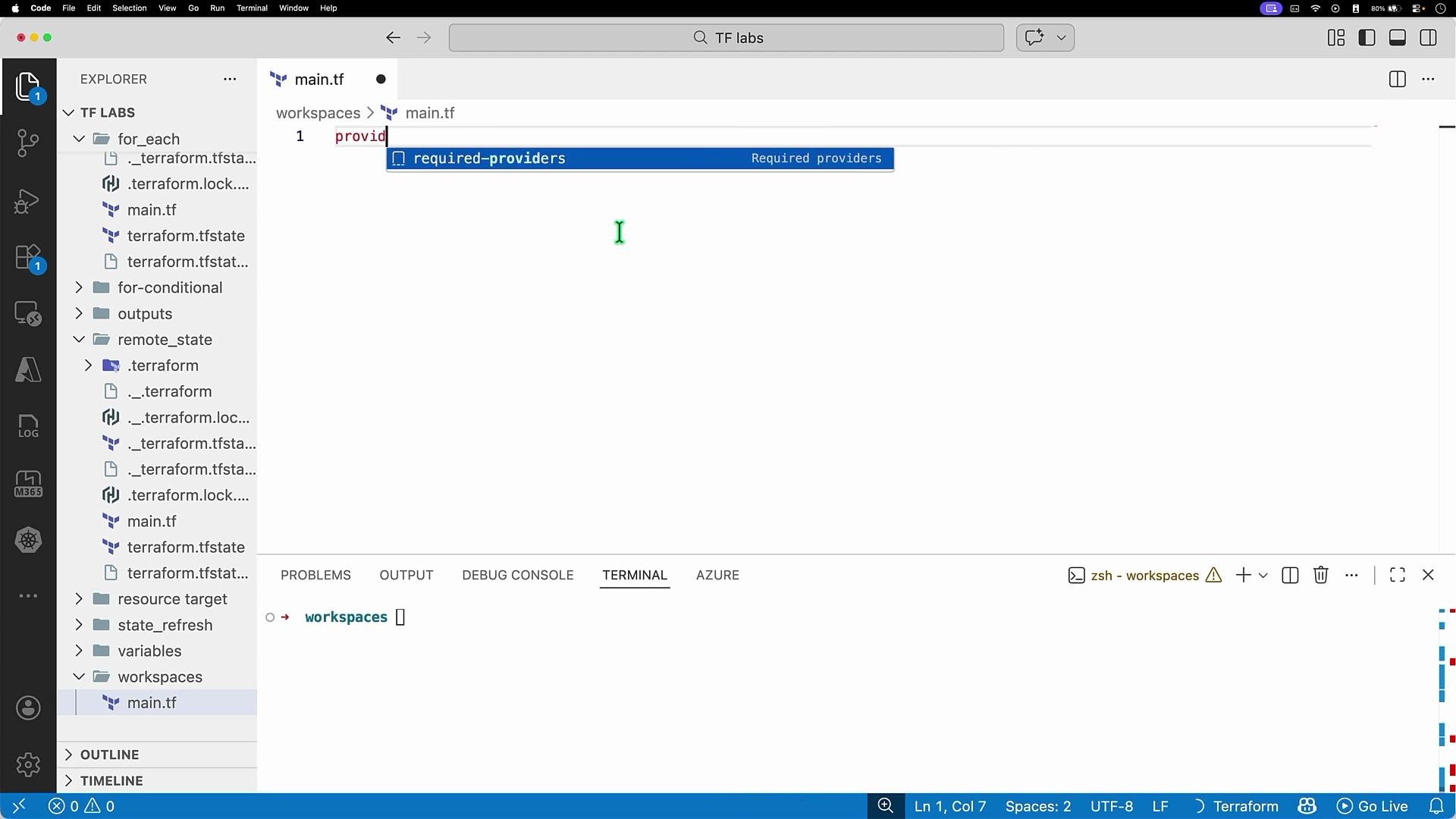Screen dimensions: 1456x819
Task: Switch to the DEBUG CONSOLE tab
Action: tap(518, 576)
